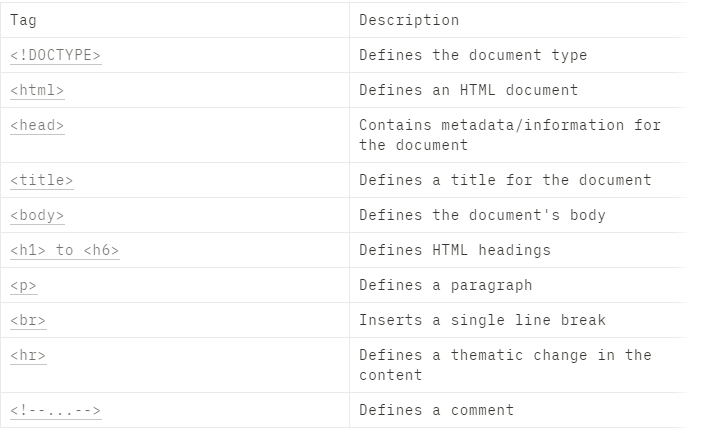This screenshot has width=703, height=433.
Task: Select 'Defines a title for the document' text
Action: point(505,180)
